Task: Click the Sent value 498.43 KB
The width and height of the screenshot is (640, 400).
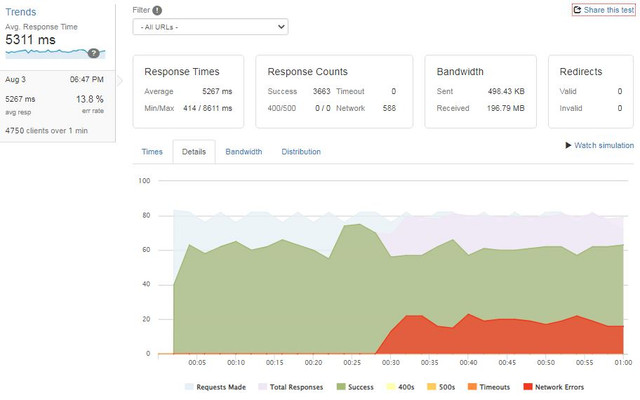Action: coord(506,91)
